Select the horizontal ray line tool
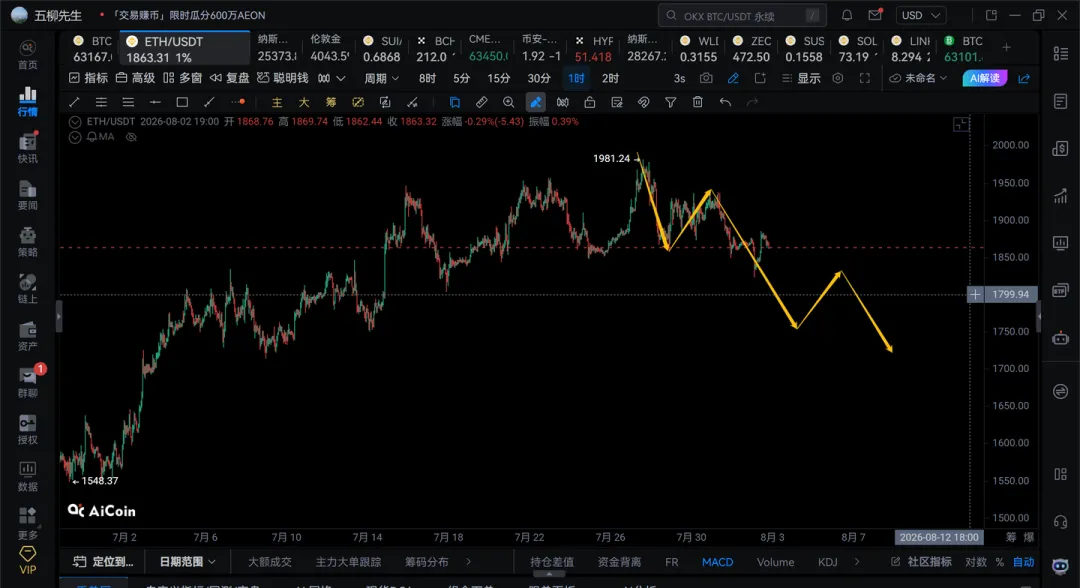Screen dimensions: 1080x588 click(155, 102)
